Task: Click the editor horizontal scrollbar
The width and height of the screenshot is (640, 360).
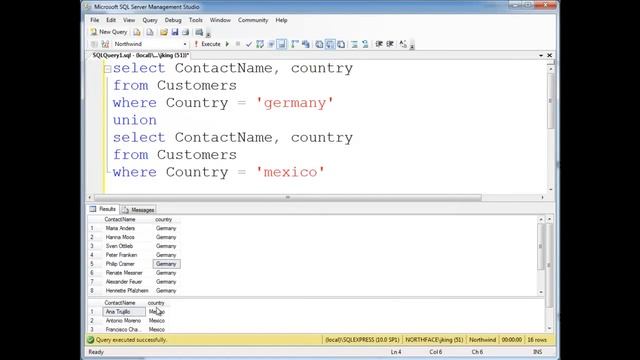Action: pos(287,197)
